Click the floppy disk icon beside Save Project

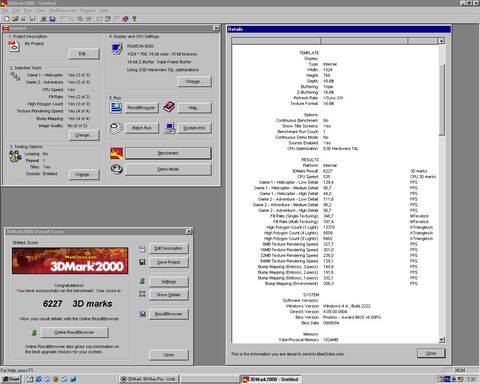(142, 262)
